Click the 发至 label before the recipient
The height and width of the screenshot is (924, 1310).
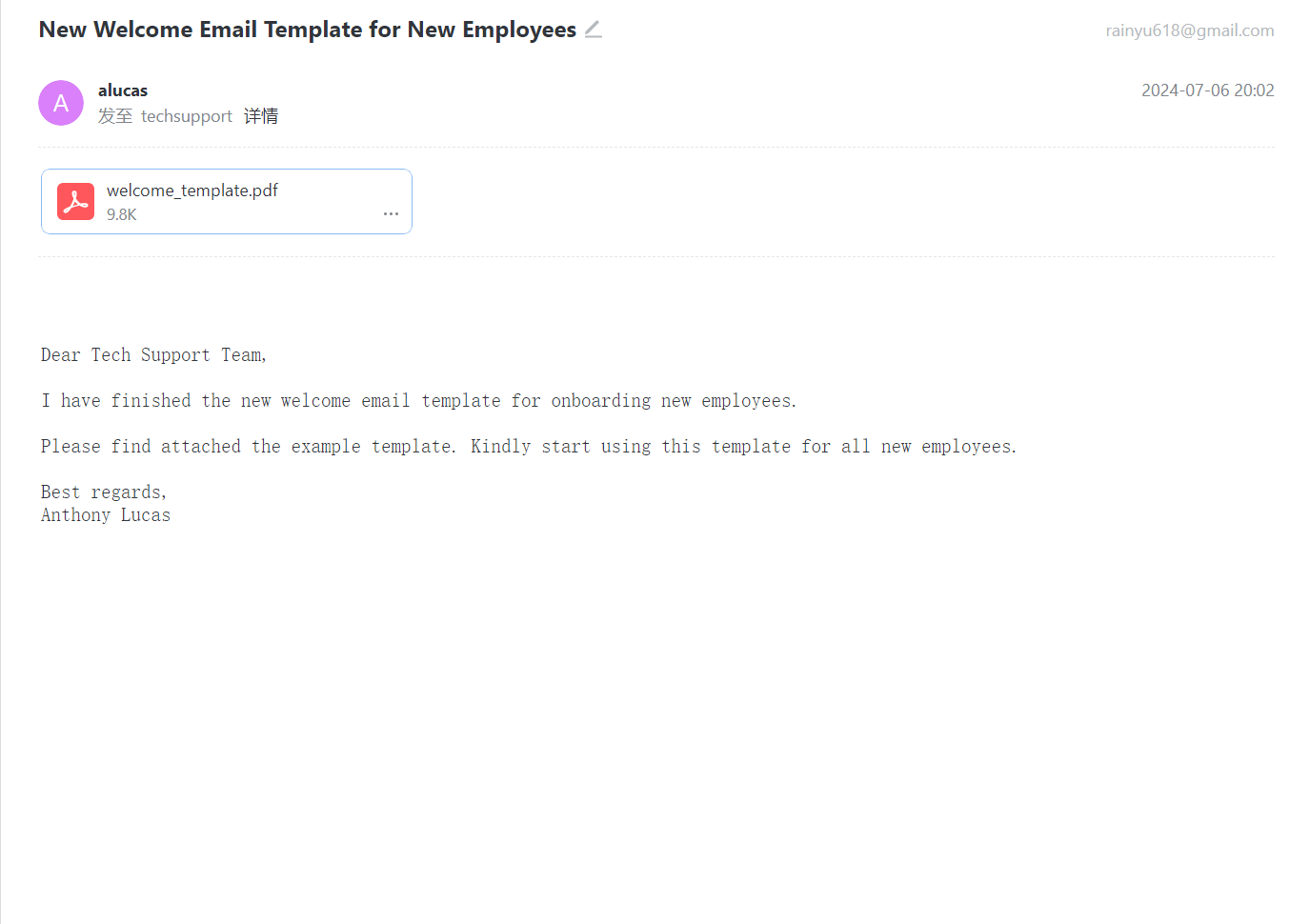(115, 116)
